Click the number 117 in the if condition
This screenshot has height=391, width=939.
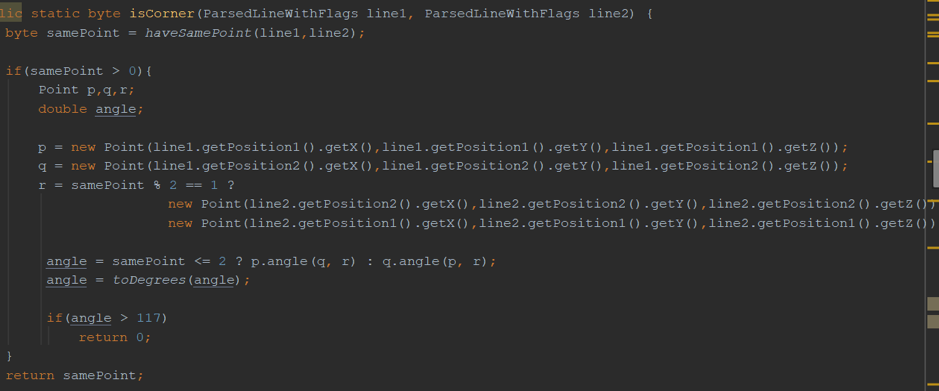click(x=147, y=318)
